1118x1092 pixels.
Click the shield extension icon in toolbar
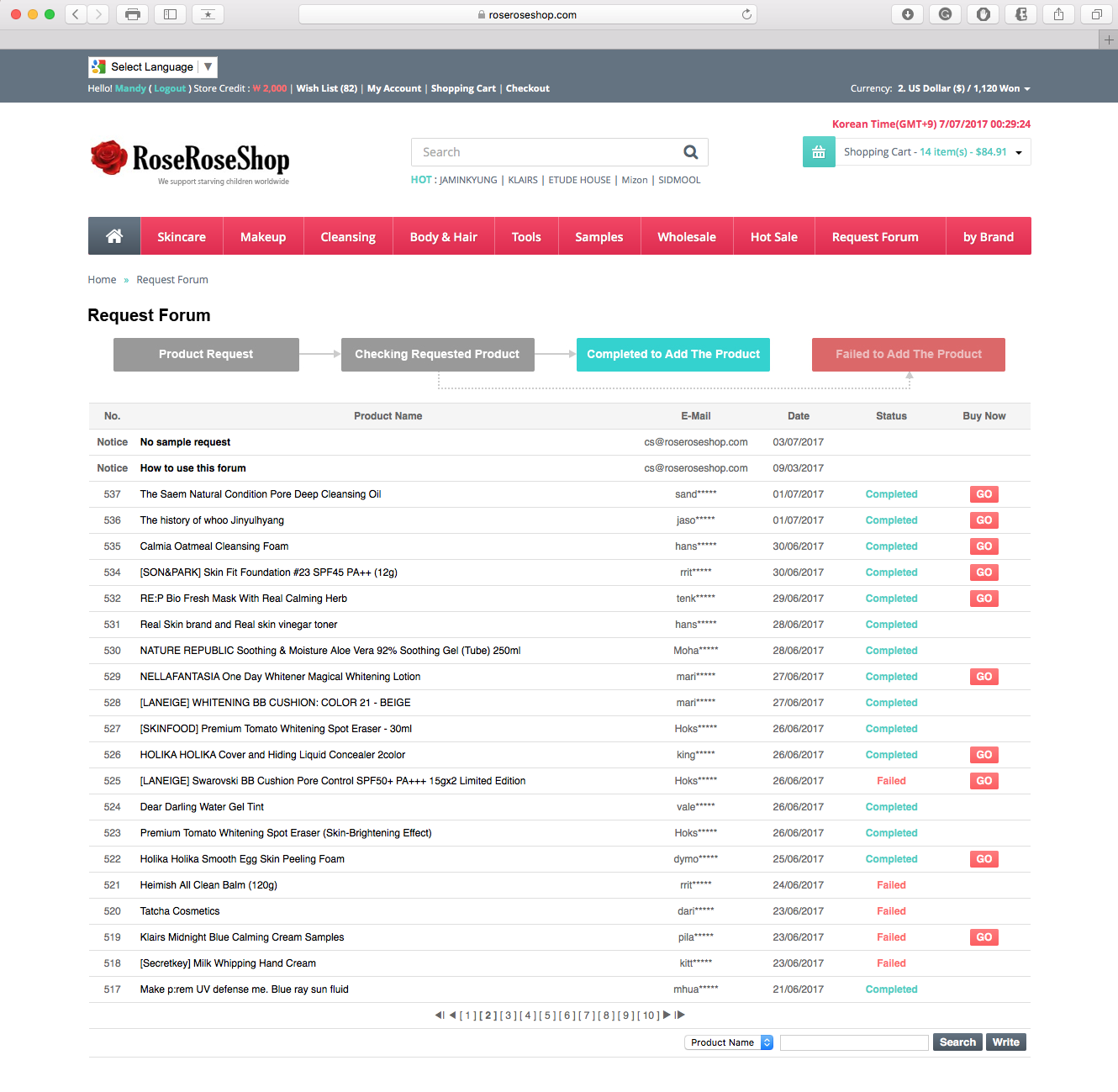pos(983,14)
